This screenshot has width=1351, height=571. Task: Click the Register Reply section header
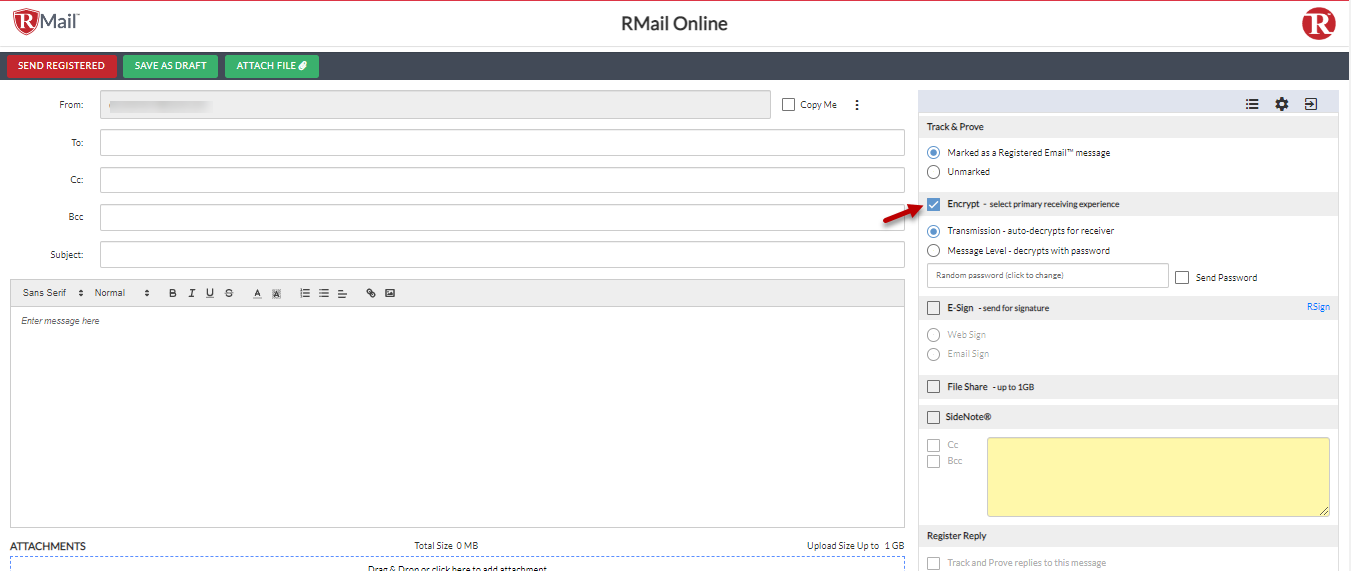tap(1128, 536)
